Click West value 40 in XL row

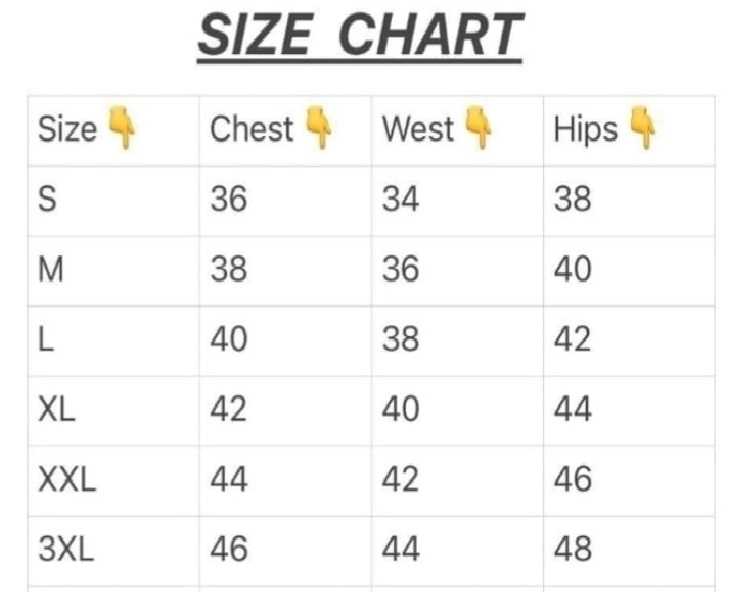400,410
